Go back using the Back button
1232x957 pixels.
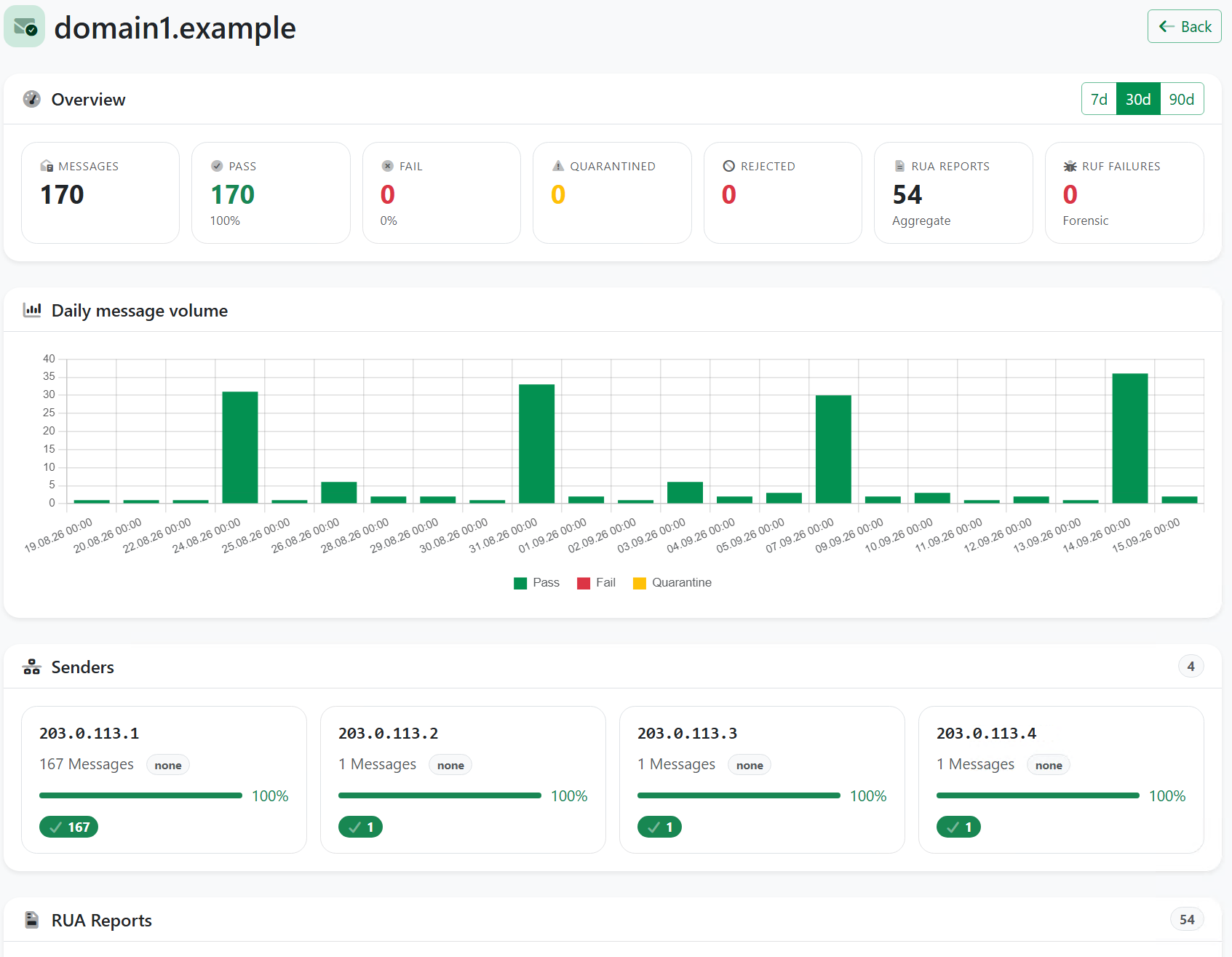pos(1184,26)
